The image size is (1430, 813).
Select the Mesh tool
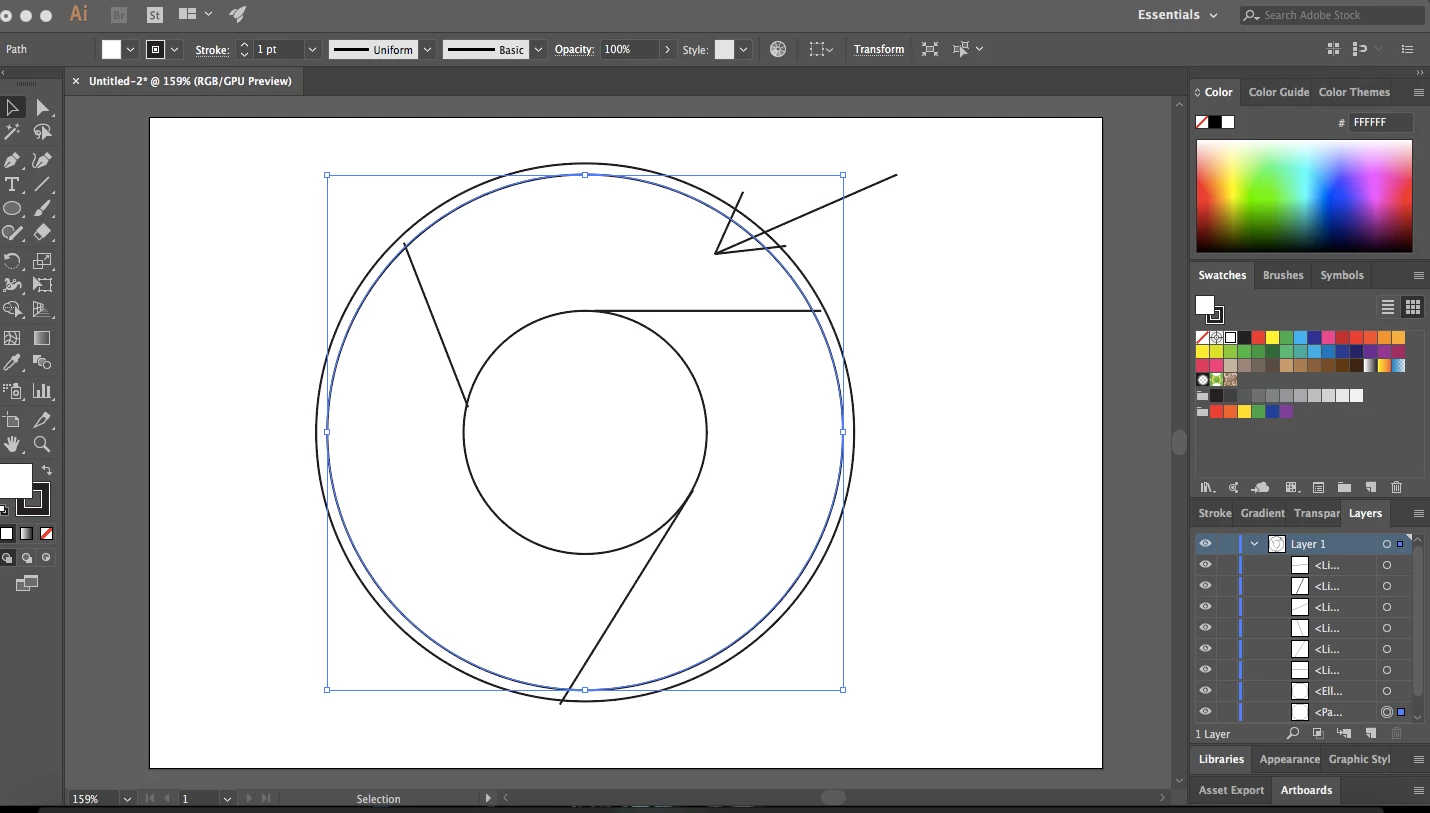click(x=12, y=338)
